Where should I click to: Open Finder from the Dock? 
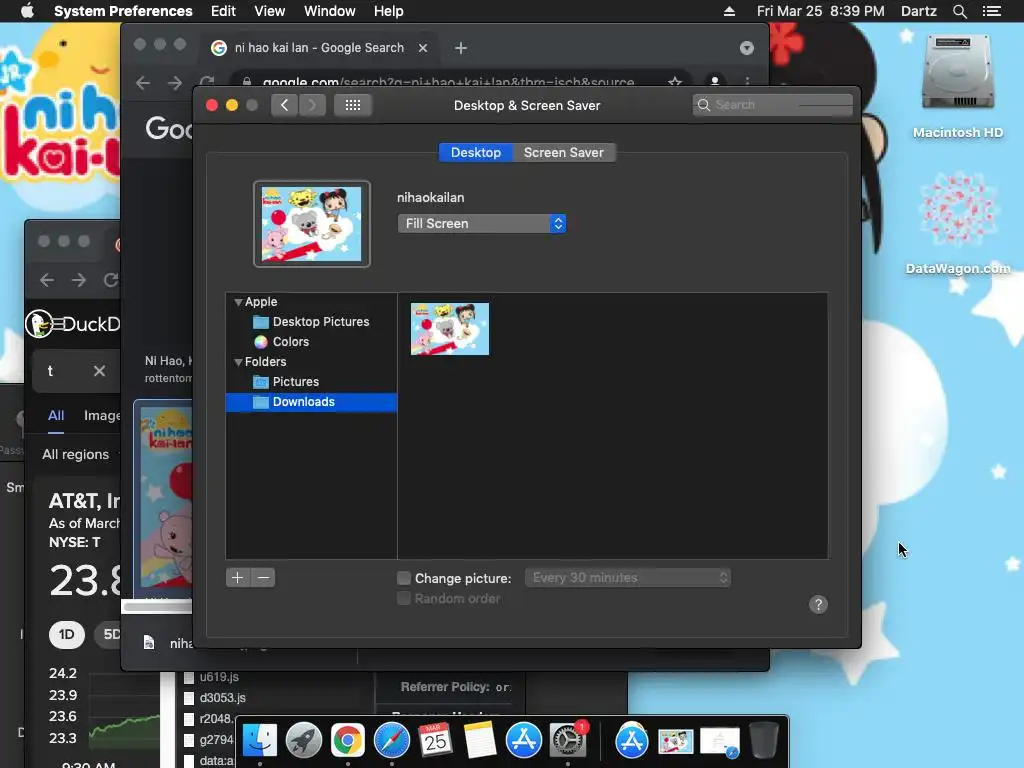click(x=260, y=741)
